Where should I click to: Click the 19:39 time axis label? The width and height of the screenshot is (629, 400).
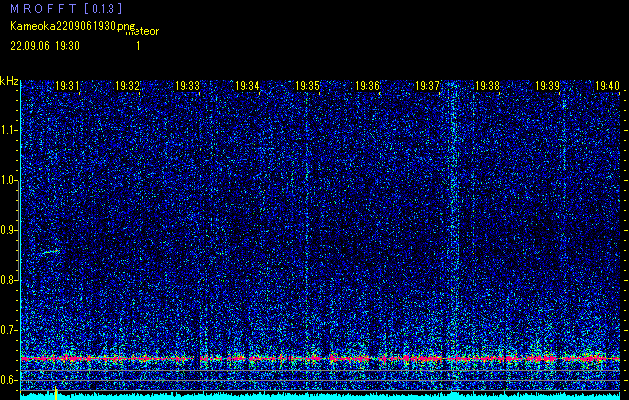[x=548, y=86]
